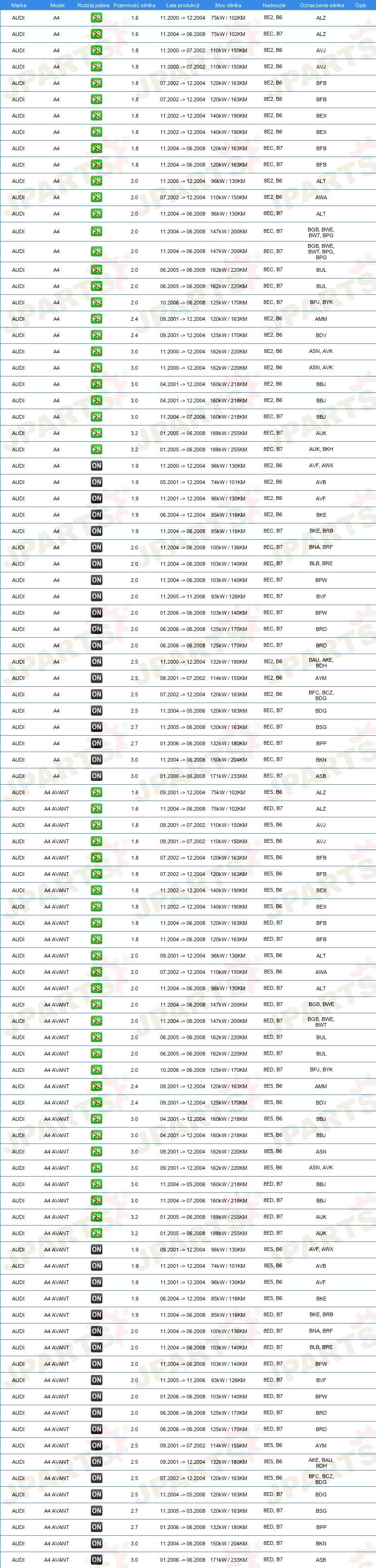376x1568 pixels.
Task: Select petrol icon in A4 2.4 AMM row
Action: pyautogui.click(x=96, y=319)
